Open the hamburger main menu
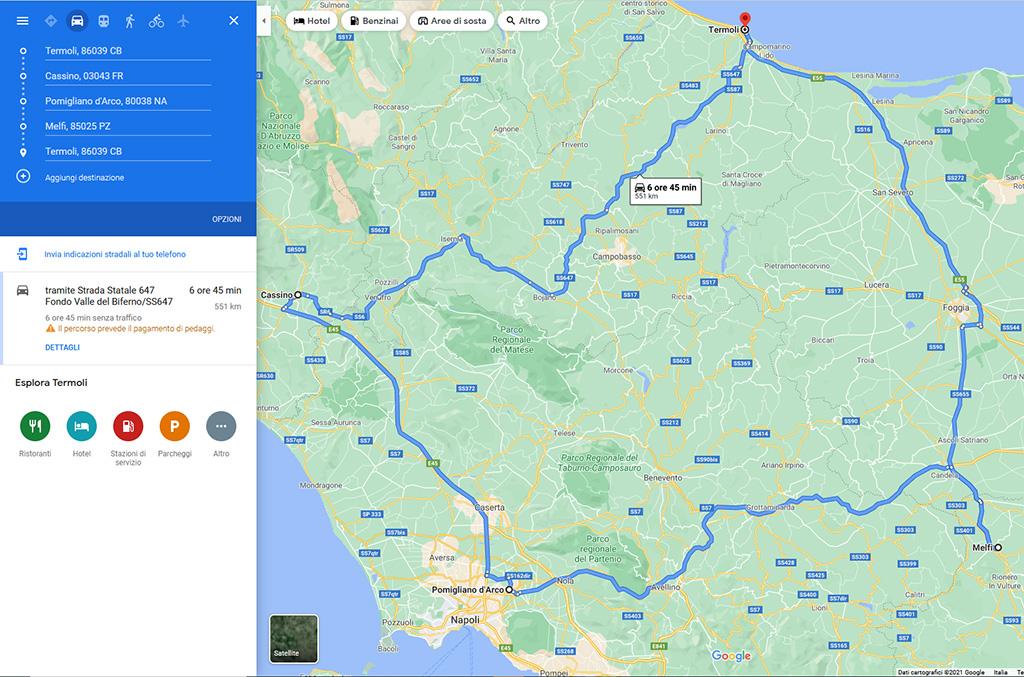The height and width of the screenshot is (677, 1024). (x=22, y=21)
